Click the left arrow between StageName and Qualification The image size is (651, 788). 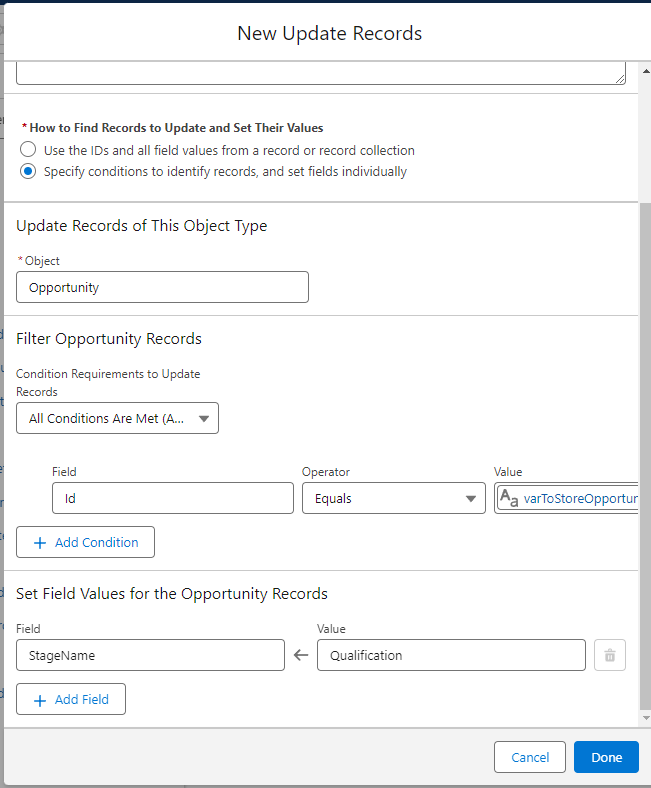coord(301,656)
